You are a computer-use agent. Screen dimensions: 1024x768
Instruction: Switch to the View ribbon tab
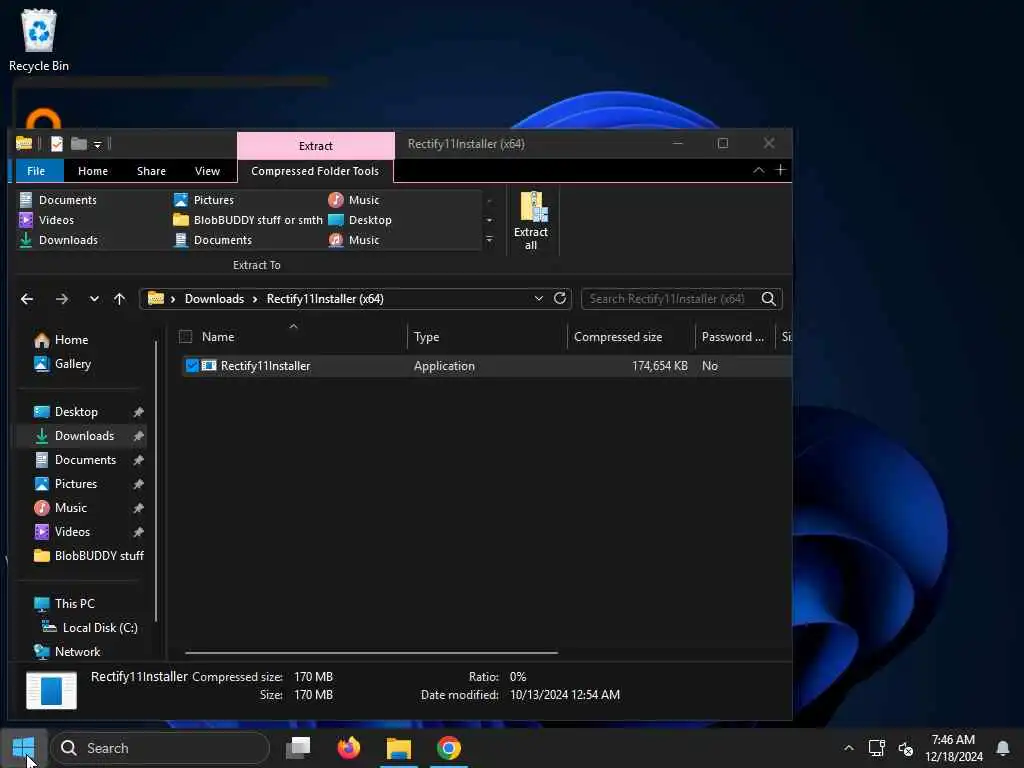pos(207,171)
